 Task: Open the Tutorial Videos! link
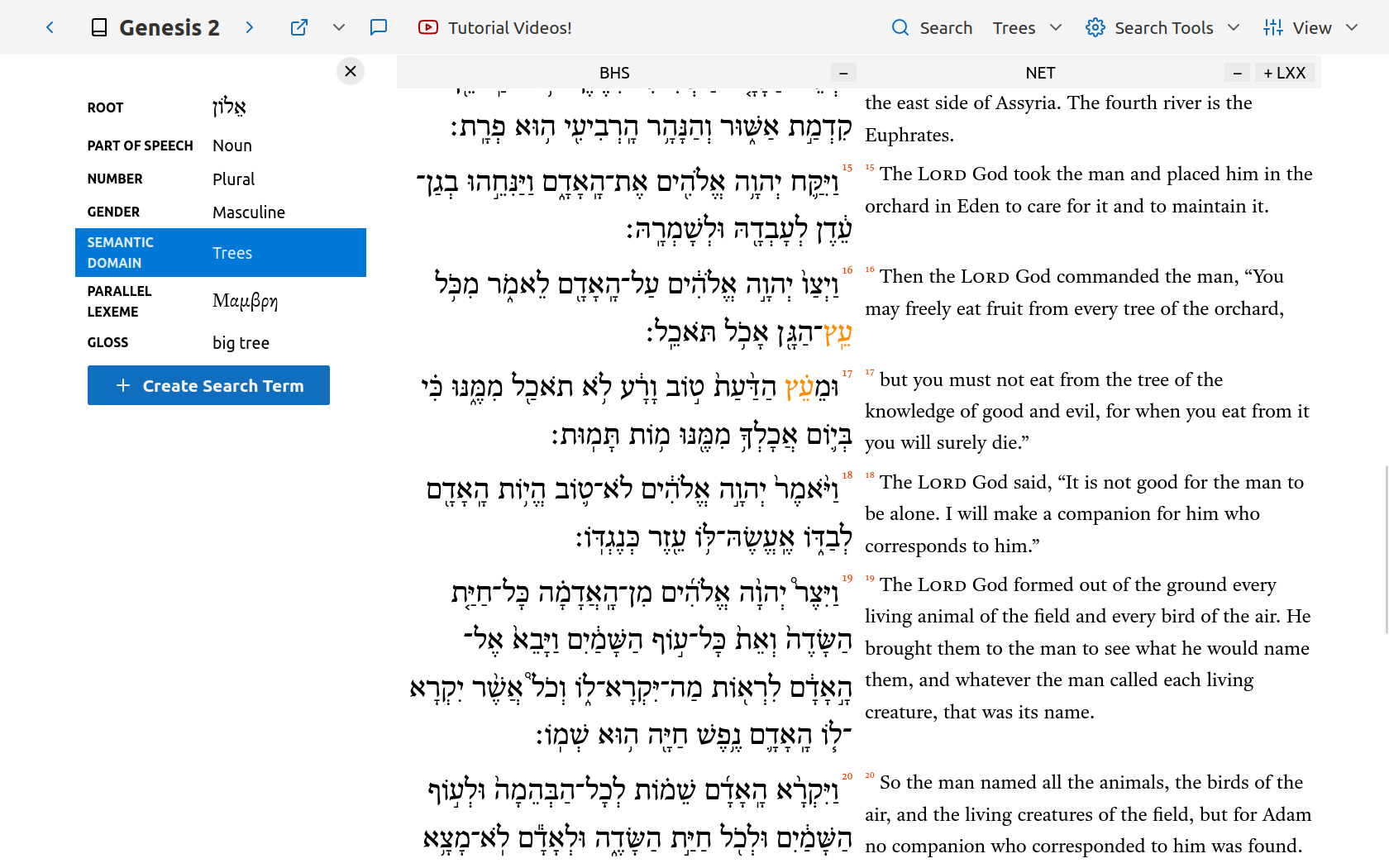click(x=509, y=27)
